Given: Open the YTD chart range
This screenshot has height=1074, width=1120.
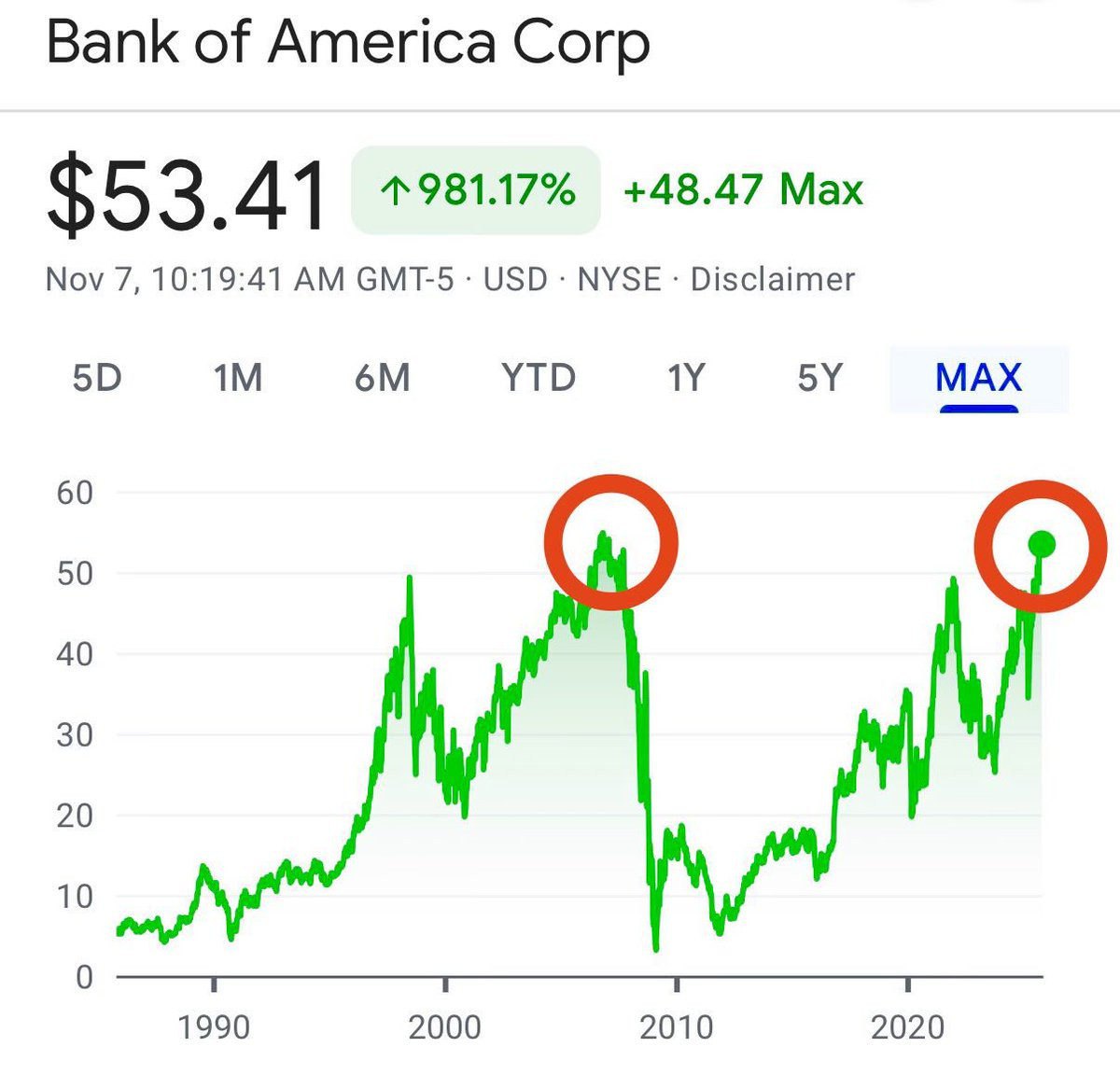Looking at the screenshot, I should 539,378.
